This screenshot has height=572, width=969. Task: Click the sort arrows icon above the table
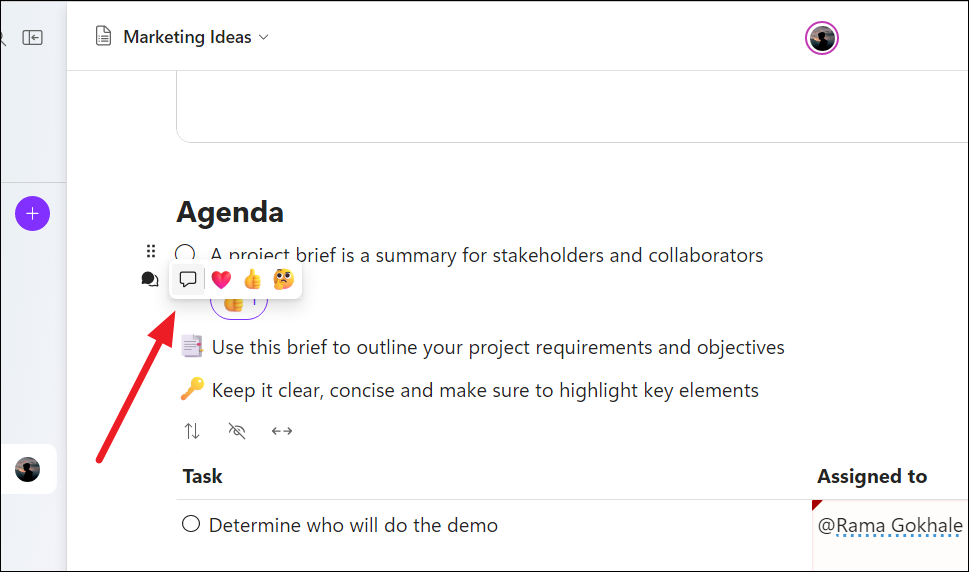pos(192,431)
